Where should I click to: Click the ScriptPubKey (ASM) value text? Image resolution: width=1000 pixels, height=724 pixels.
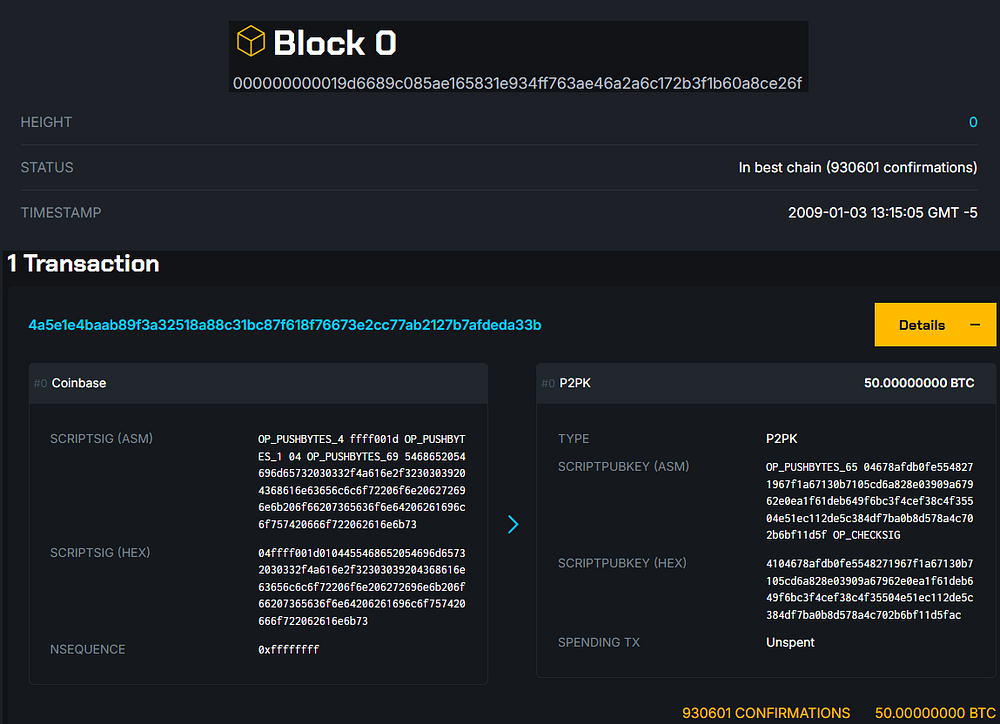[x=869, y=501]
